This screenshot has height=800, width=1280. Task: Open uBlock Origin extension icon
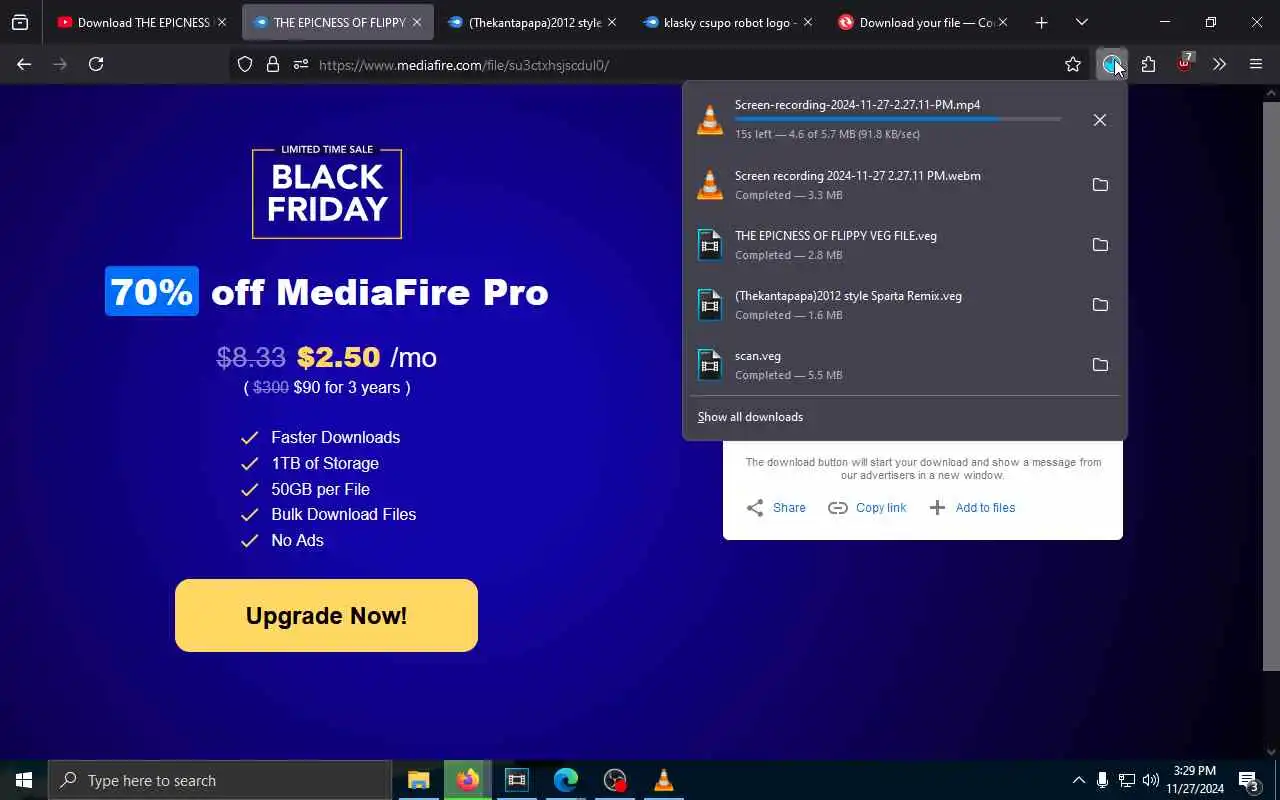[x=1185, y=63]
